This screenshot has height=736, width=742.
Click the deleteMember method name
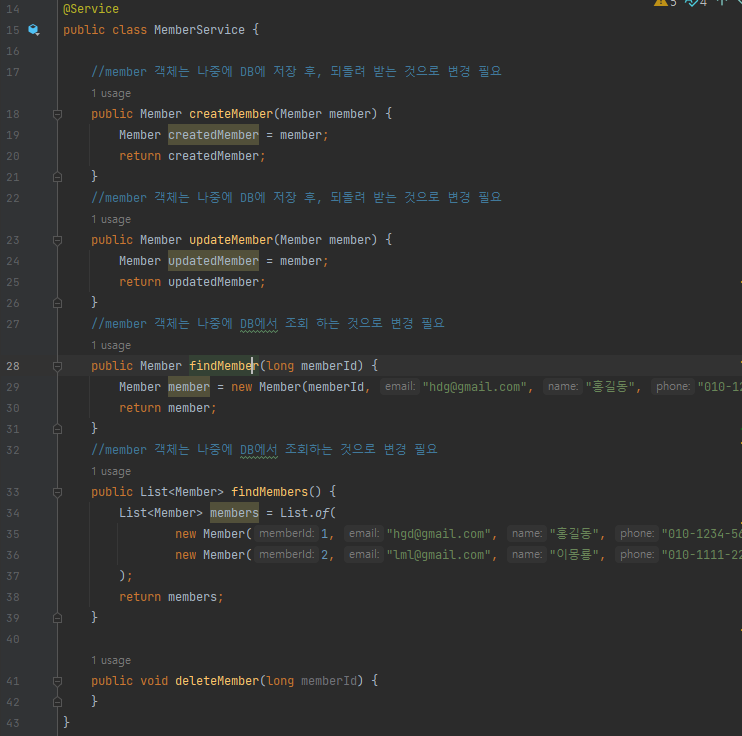[217, 681]
